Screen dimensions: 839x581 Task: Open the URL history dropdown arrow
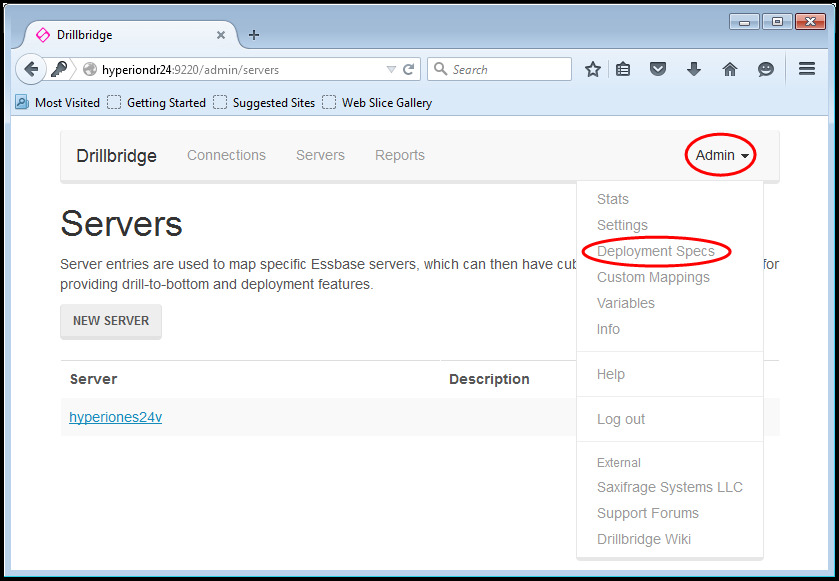coord(391,70)
